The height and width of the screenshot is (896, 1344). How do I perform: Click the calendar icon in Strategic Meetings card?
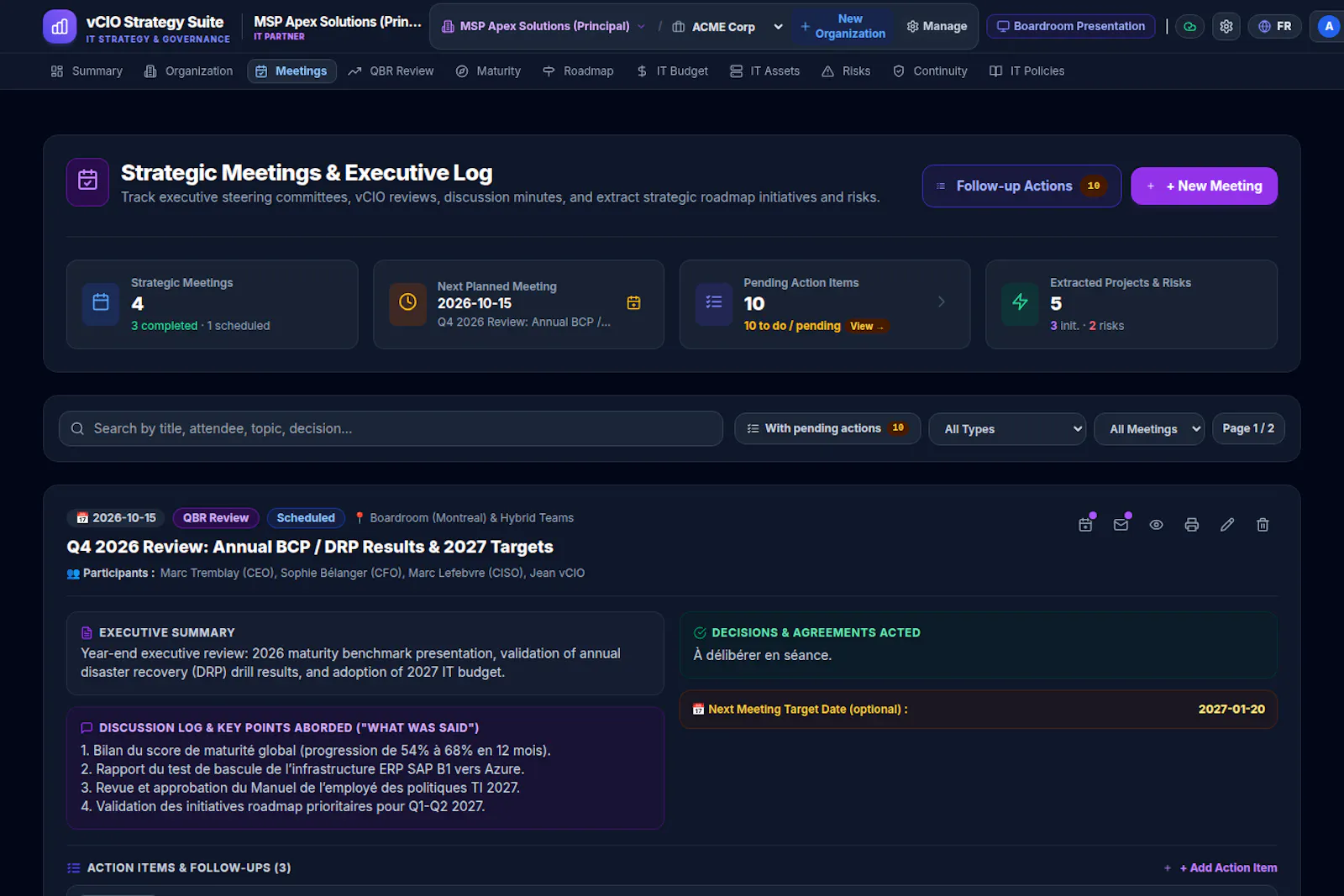click(101, 303)
